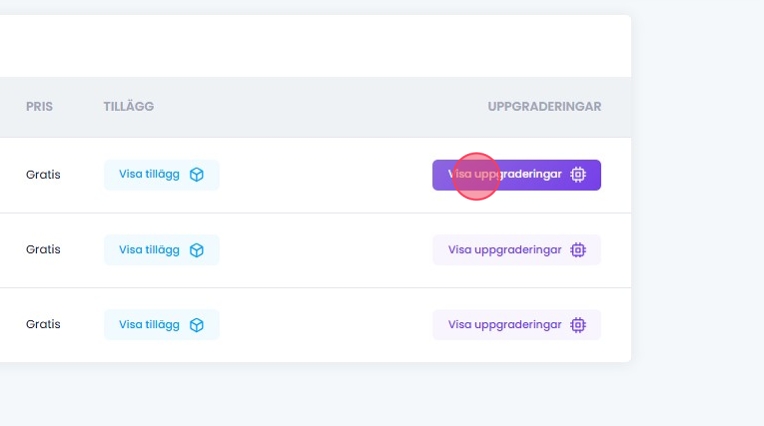
Task: Show upgrades via second row "Visa uppgraderingar" text
Action: pyautogui.click(x=504, y=250)
